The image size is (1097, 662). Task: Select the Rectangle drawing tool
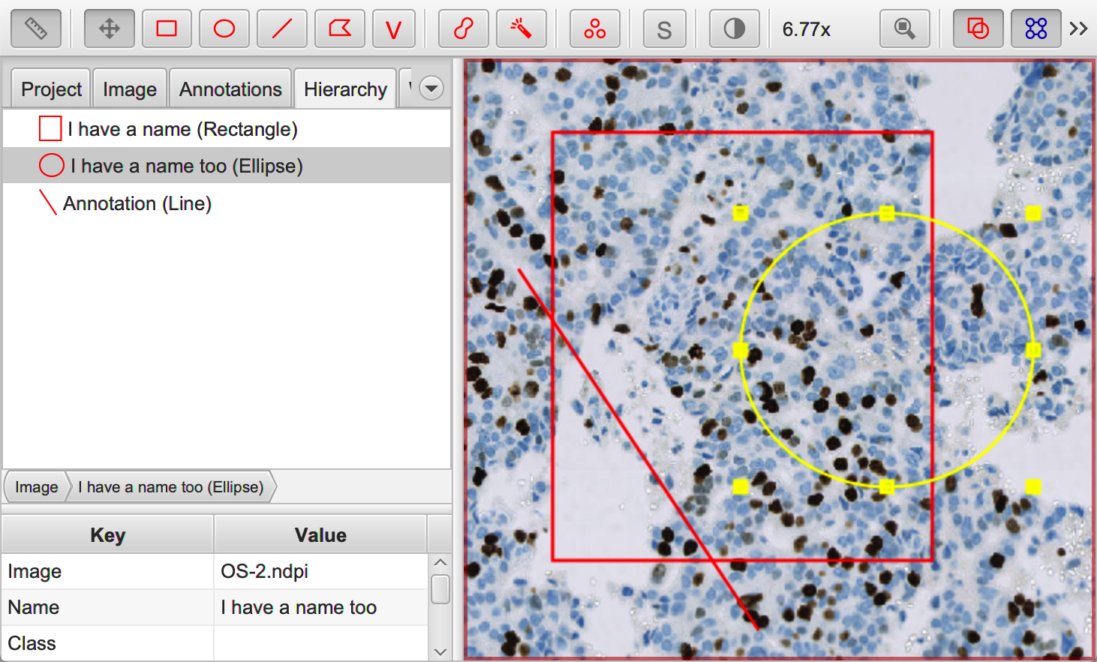[x=167, y=29]
